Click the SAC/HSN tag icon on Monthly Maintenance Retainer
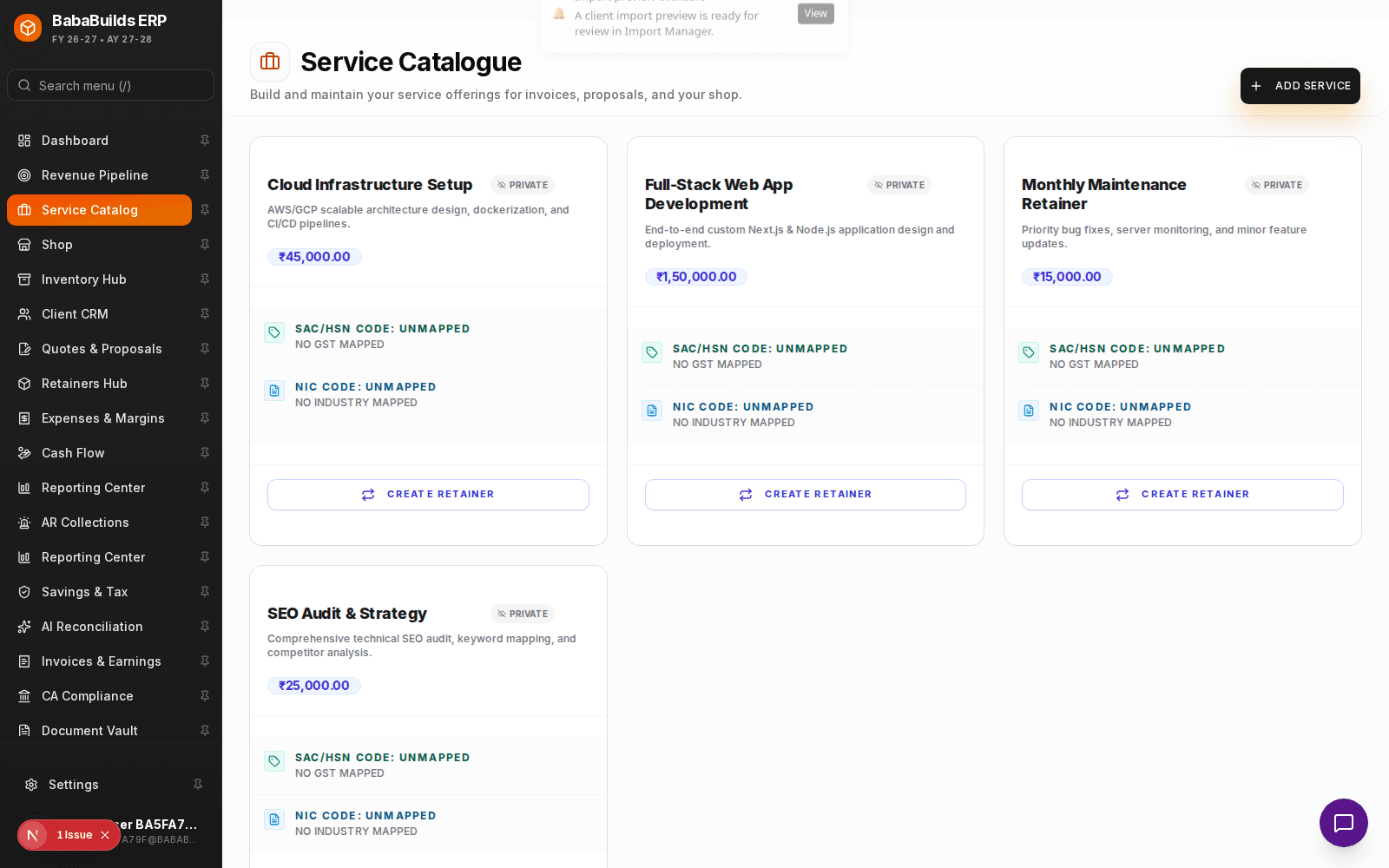 [x=1029, y=352]
